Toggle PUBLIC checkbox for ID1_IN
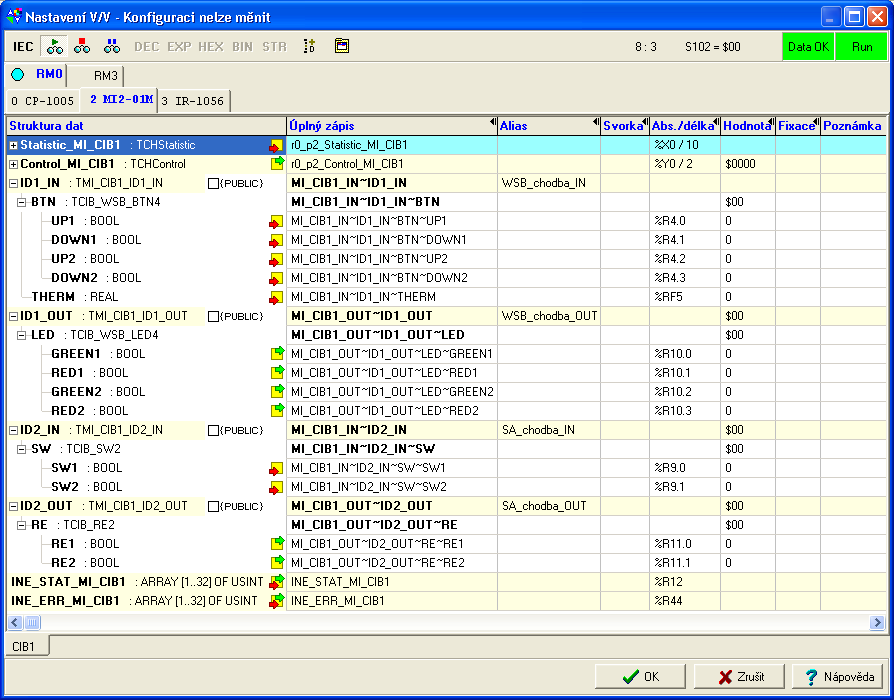The height and width of the screenshot is (700, 894). click(213, 184)
